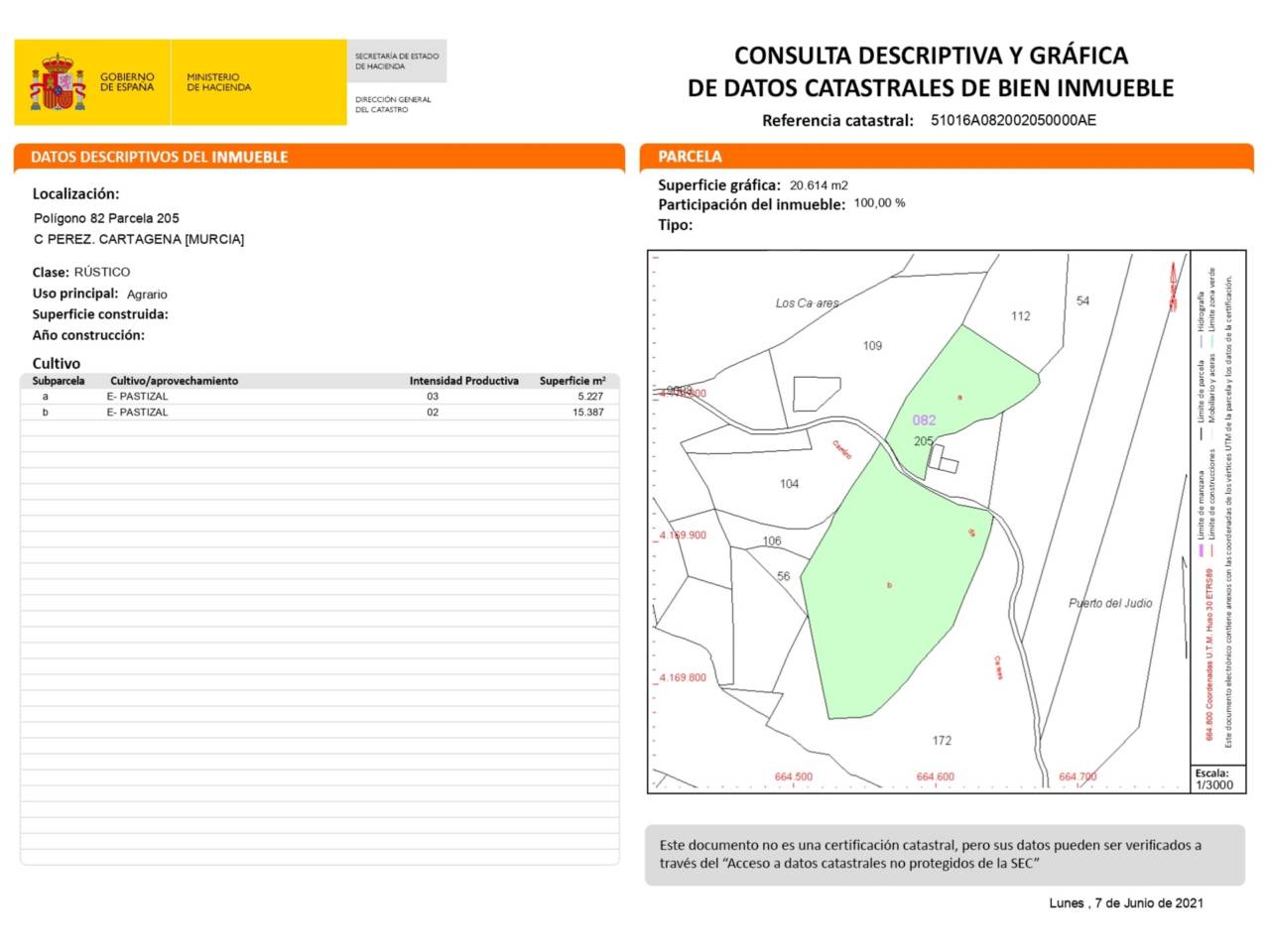The width and height of the screenshot is (1270, 952).
Task: Select the GOBIERNO DE ESPAÑA text
Action: click(x=127, y=82)
